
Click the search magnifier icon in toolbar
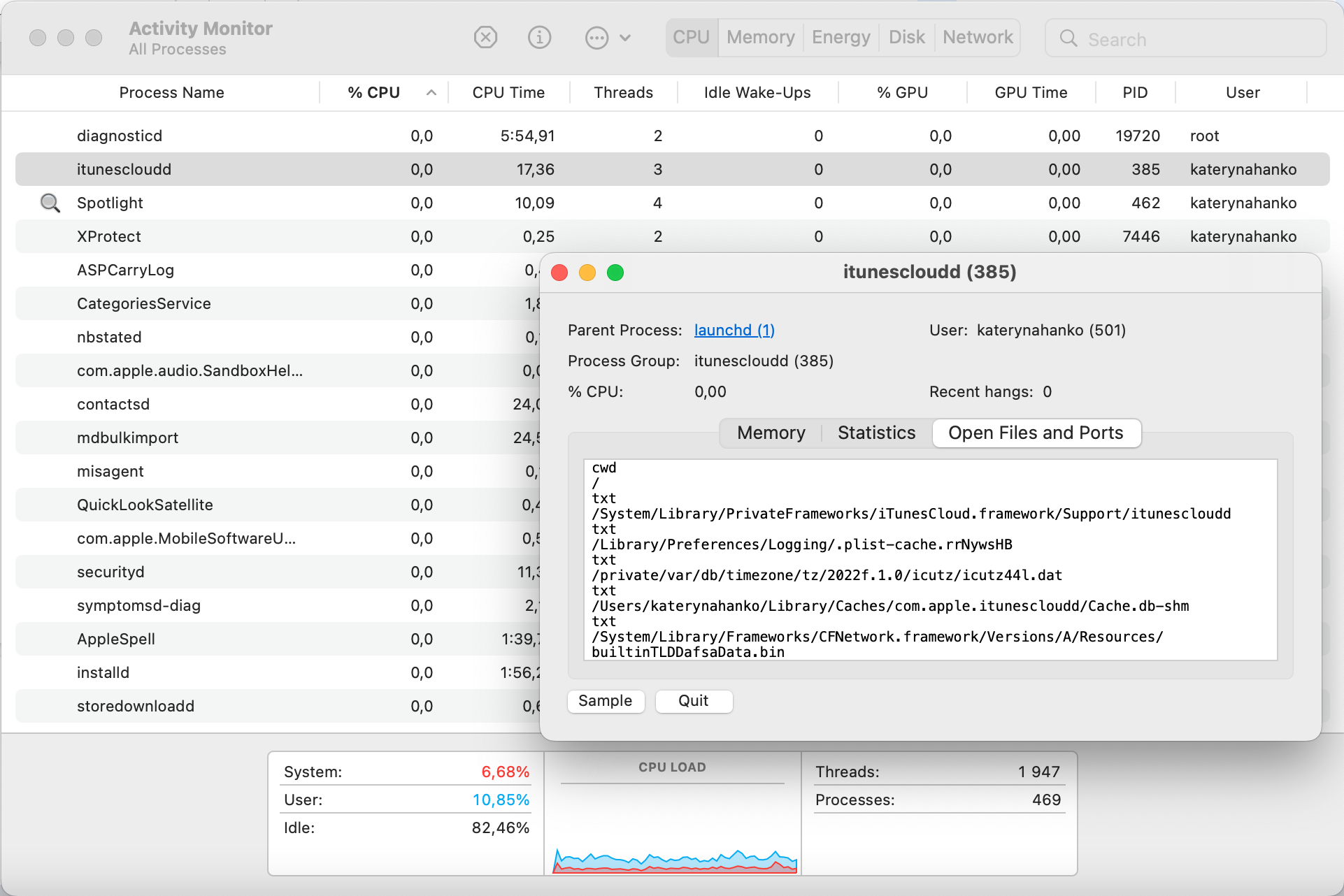tap(1068, 38)
